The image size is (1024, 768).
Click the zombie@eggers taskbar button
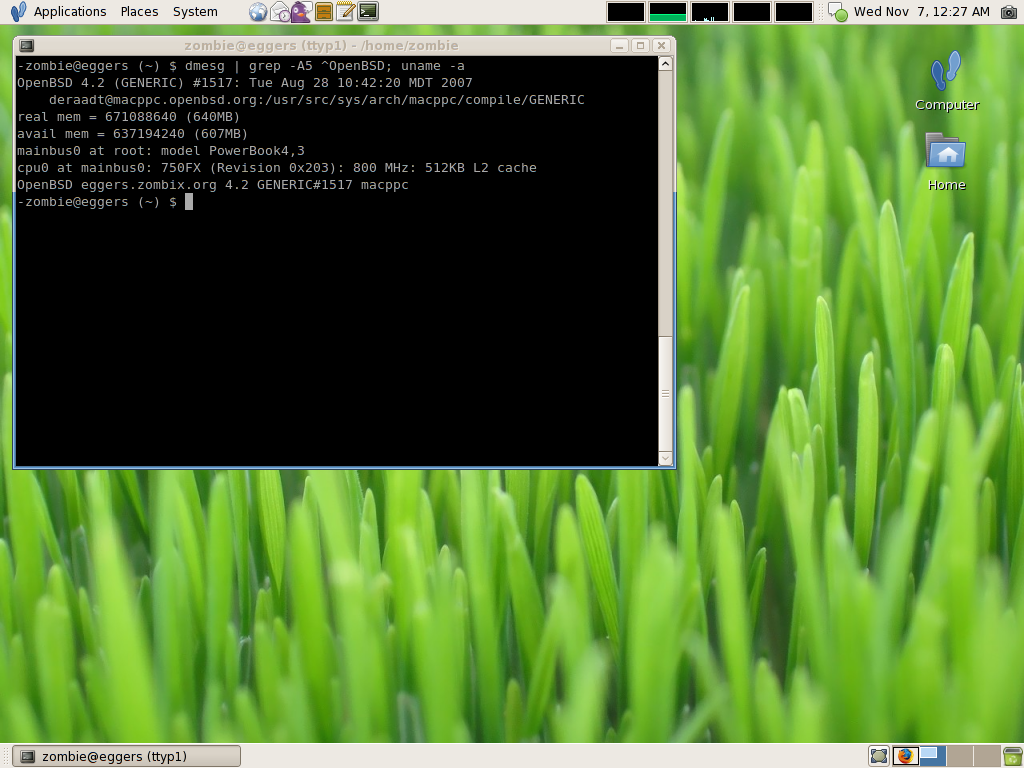click(126, 756)
